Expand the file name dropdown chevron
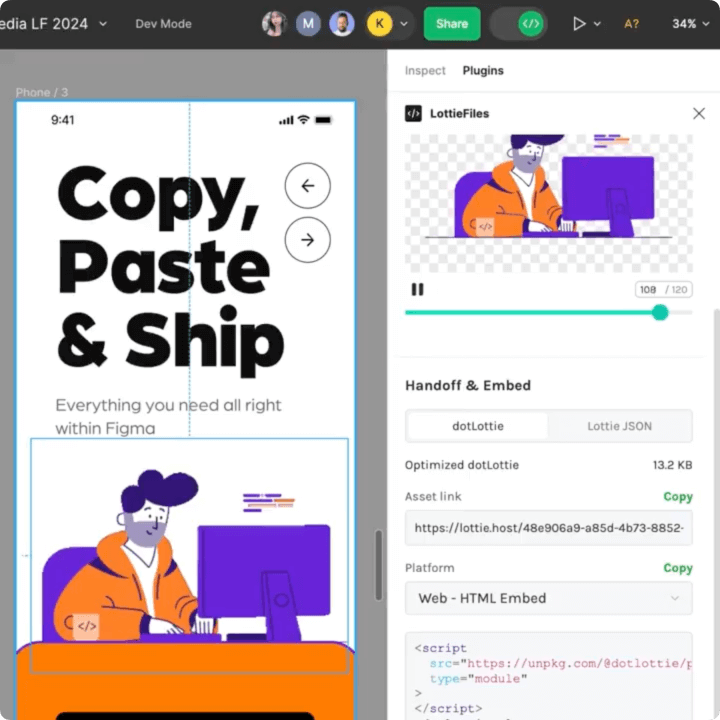 103,24
